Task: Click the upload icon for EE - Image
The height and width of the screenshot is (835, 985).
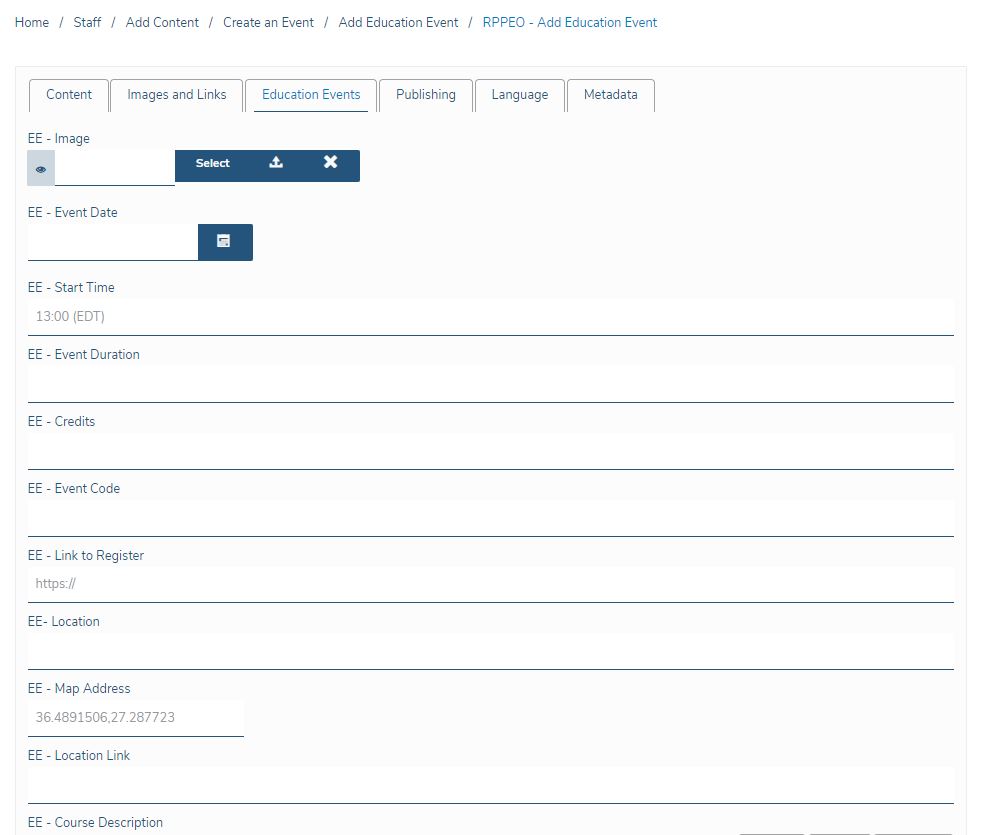Action: click(x=276, y=163)
